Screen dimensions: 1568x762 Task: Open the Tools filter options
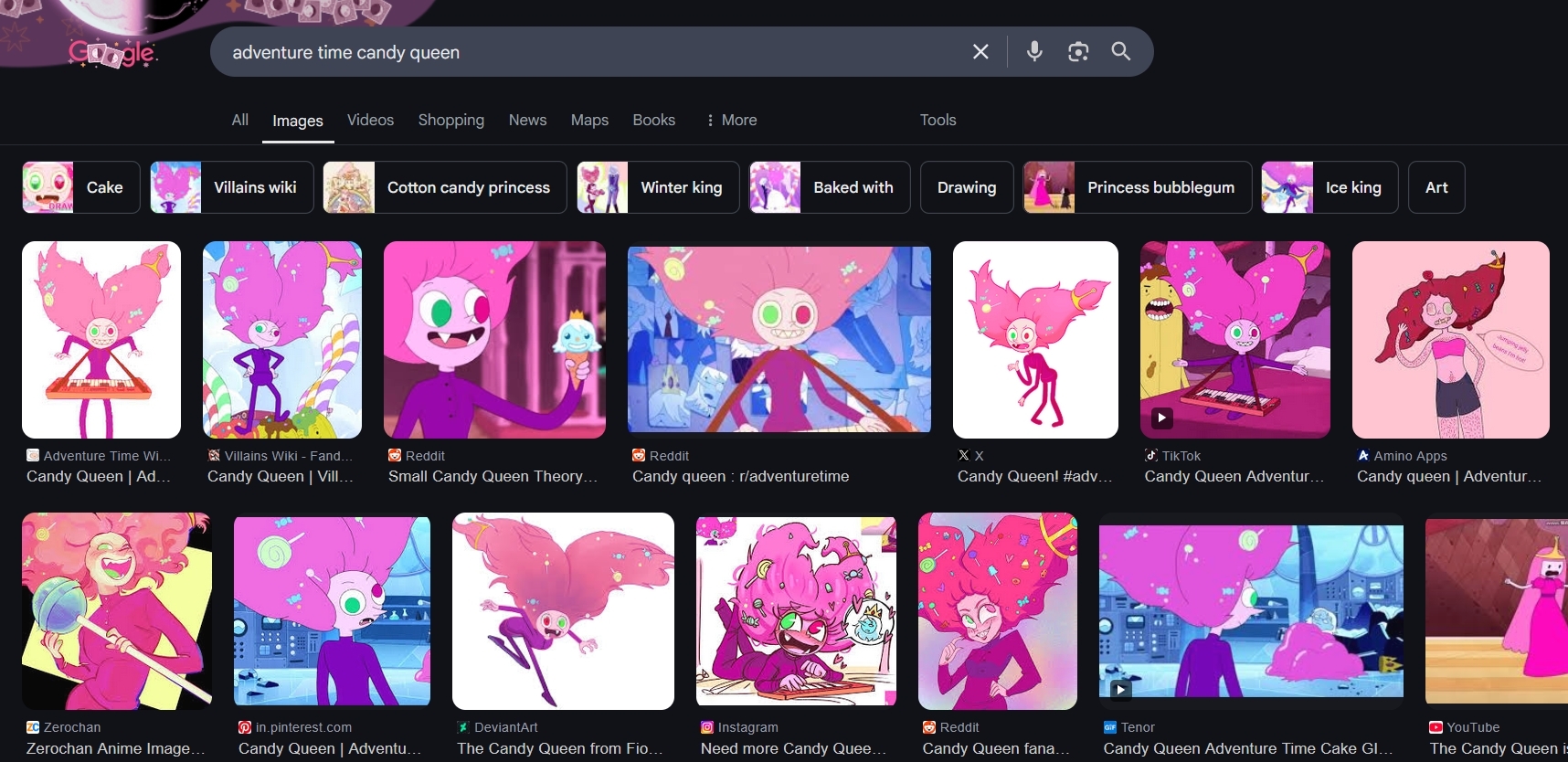coord(938,120)
